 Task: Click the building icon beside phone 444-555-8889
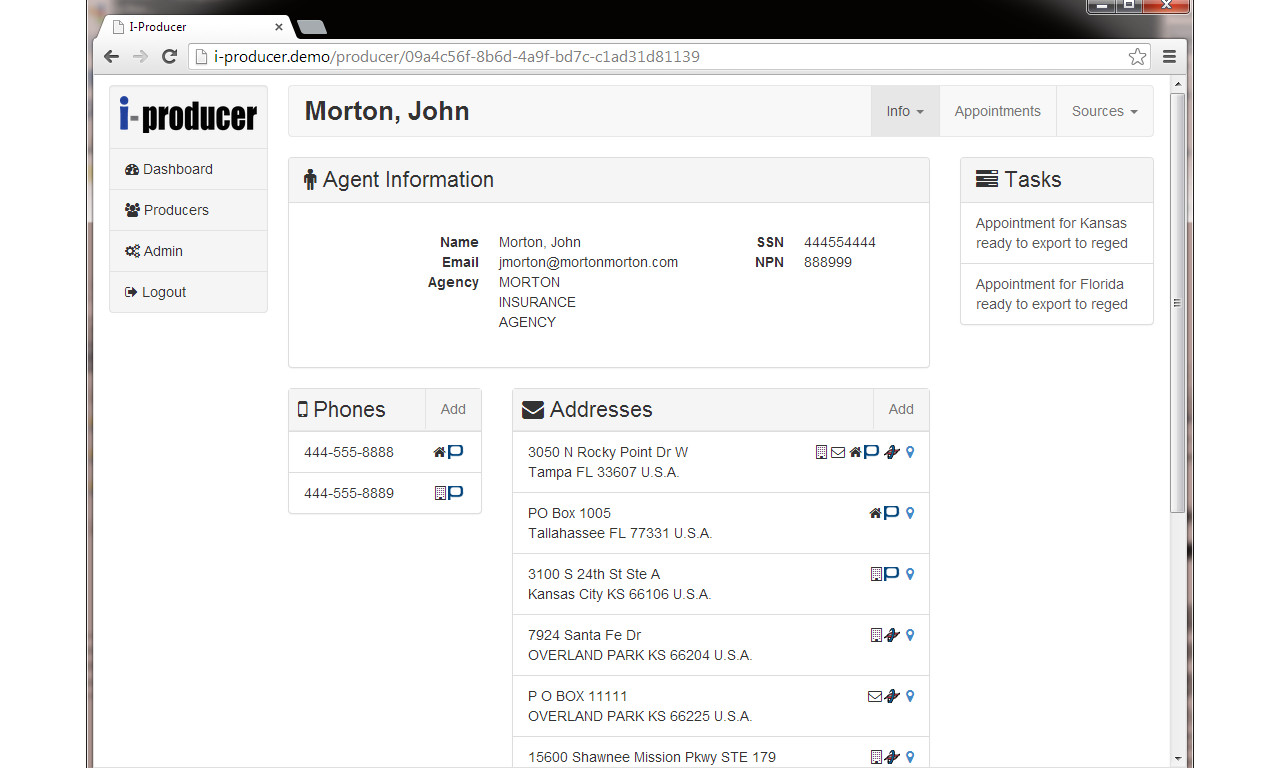click(440, 493)
